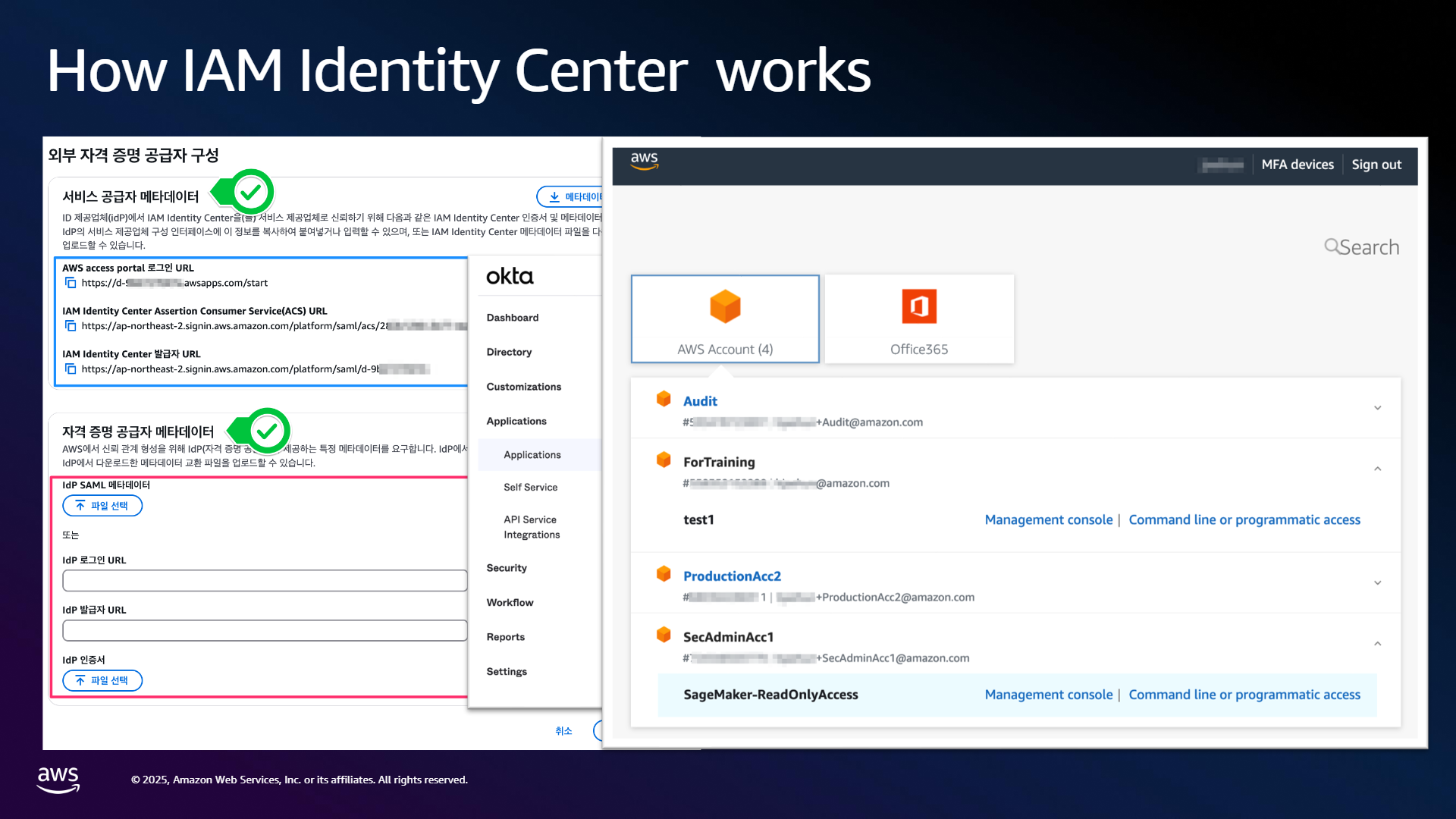
Task: Click the IdP 발급자 URL input field
Action: (x=265, y=631)
